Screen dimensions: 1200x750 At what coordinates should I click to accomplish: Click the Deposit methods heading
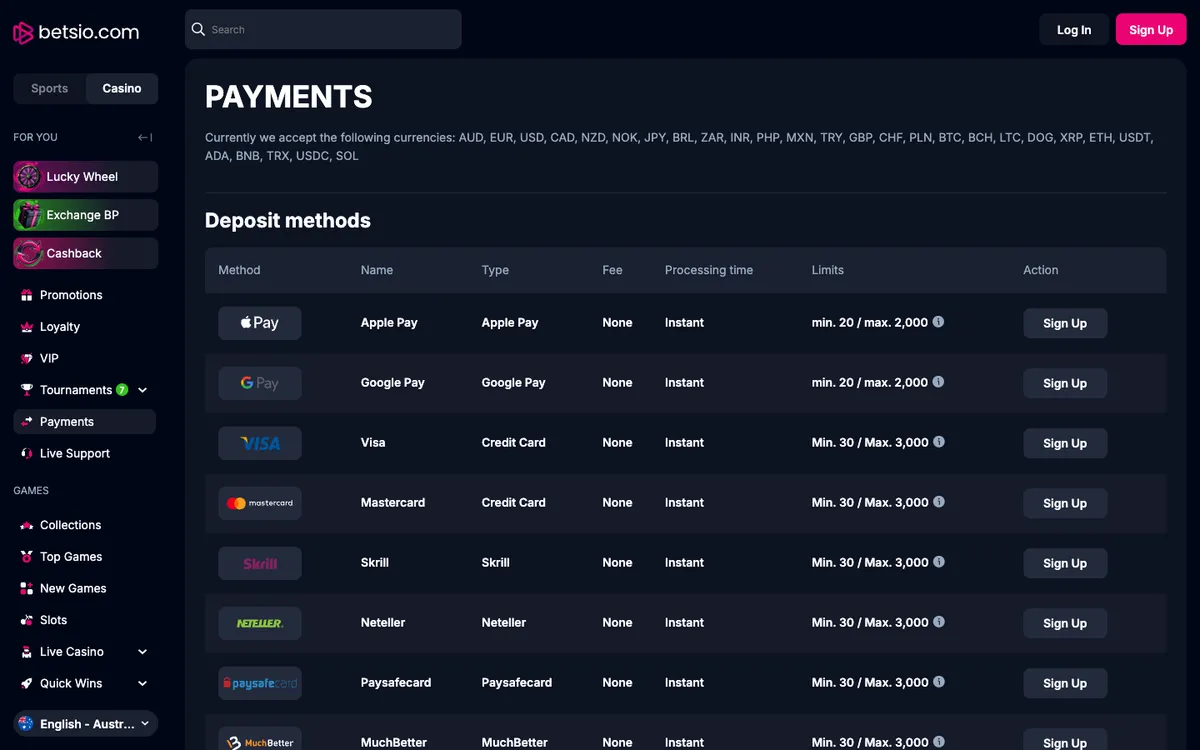288,221
